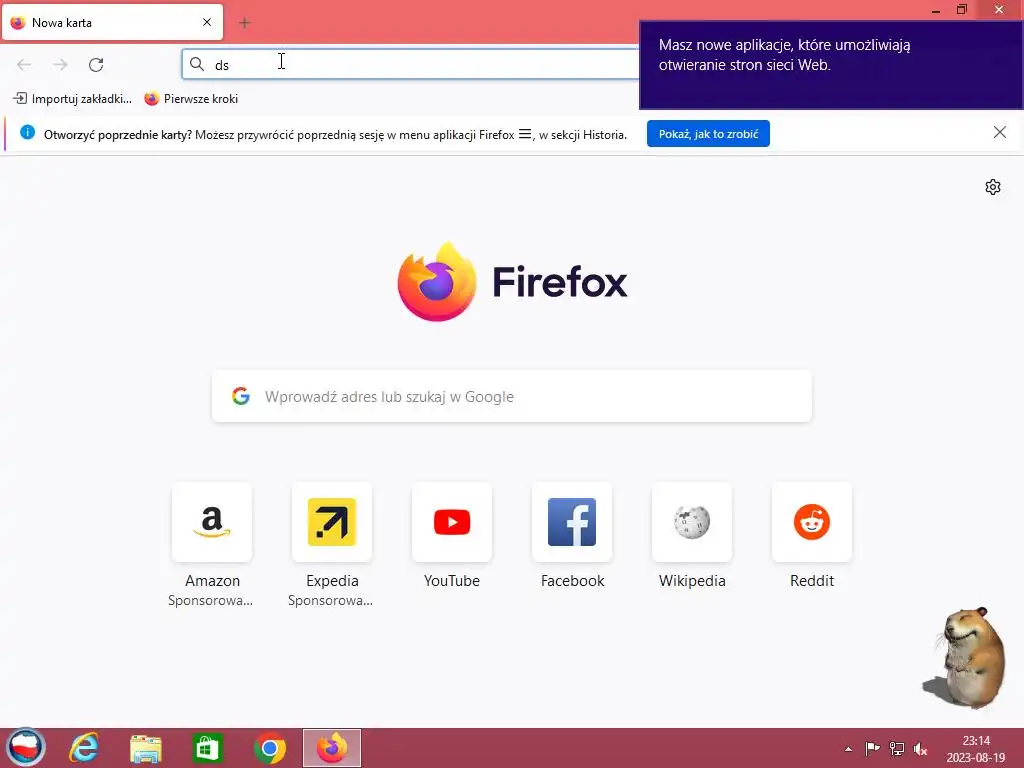
Task: Click the Sponsorowa... label under Expedia
Action: pos(330,600)
